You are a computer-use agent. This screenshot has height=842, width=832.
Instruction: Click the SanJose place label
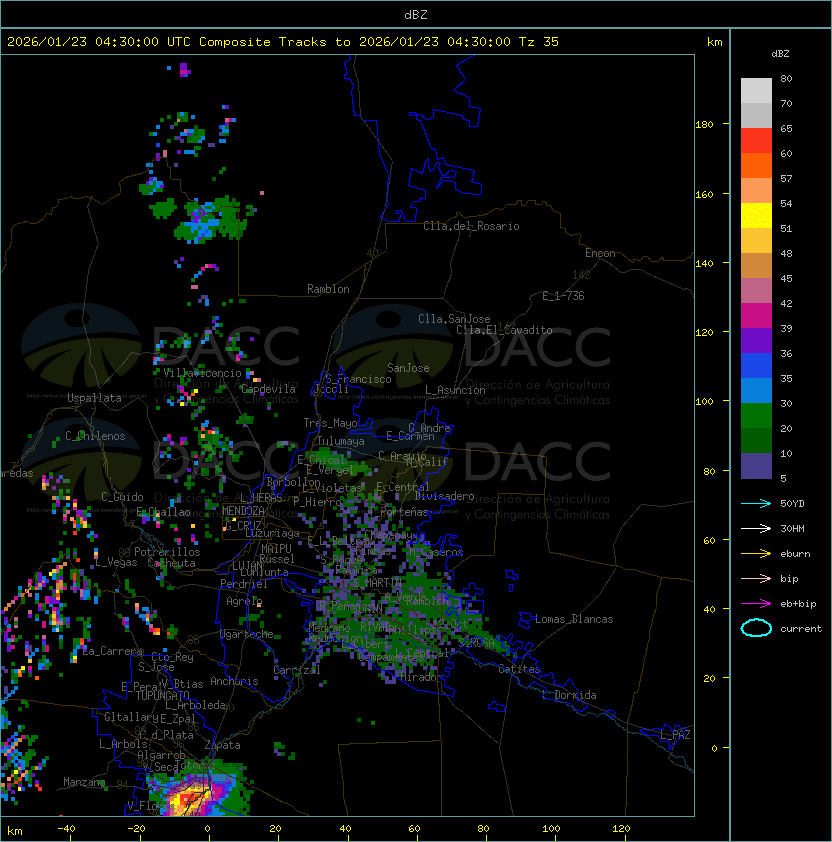click(x=408, y=368)
